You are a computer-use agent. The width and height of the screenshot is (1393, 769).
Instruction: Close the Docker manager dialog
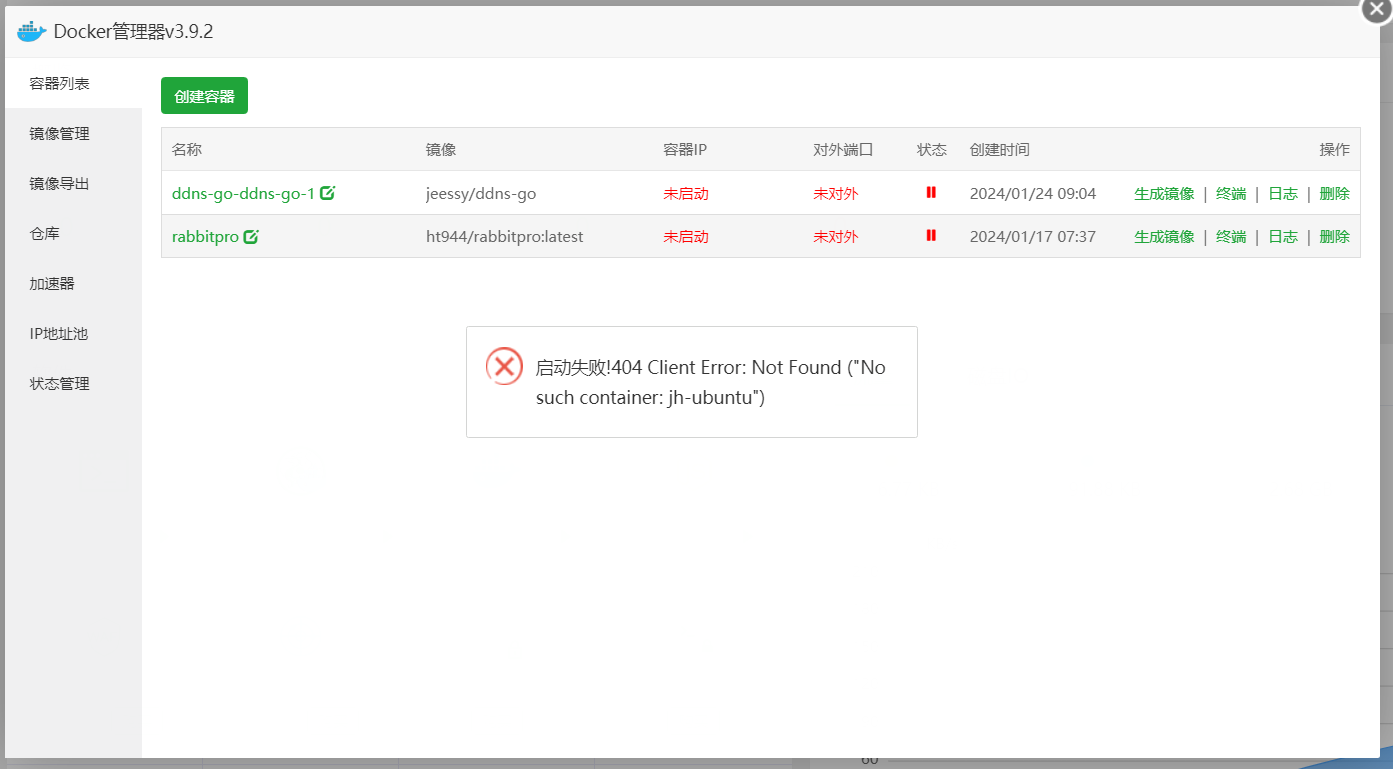(1379, 8)
